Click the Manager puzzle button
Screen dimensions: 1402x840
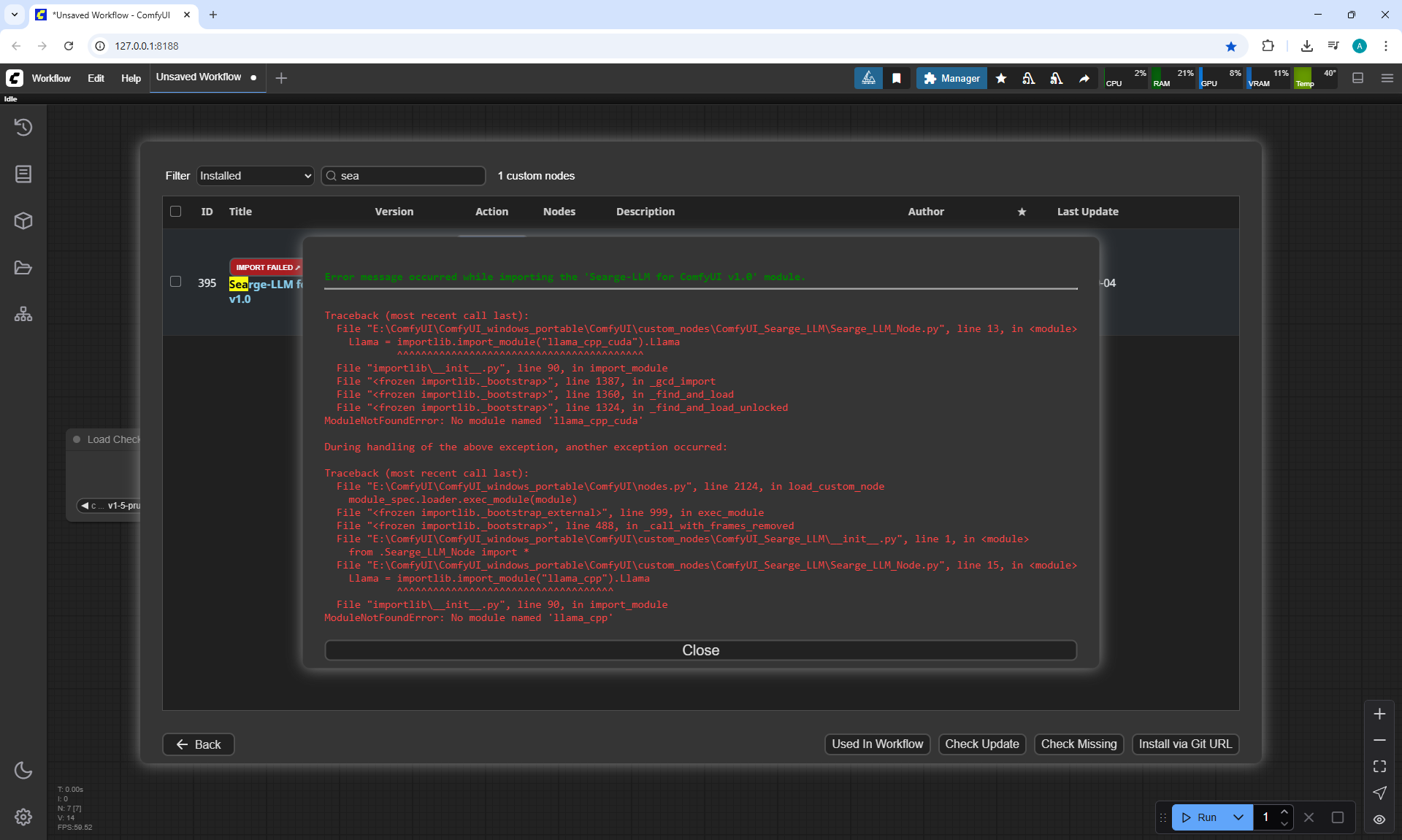coord(951,78)
